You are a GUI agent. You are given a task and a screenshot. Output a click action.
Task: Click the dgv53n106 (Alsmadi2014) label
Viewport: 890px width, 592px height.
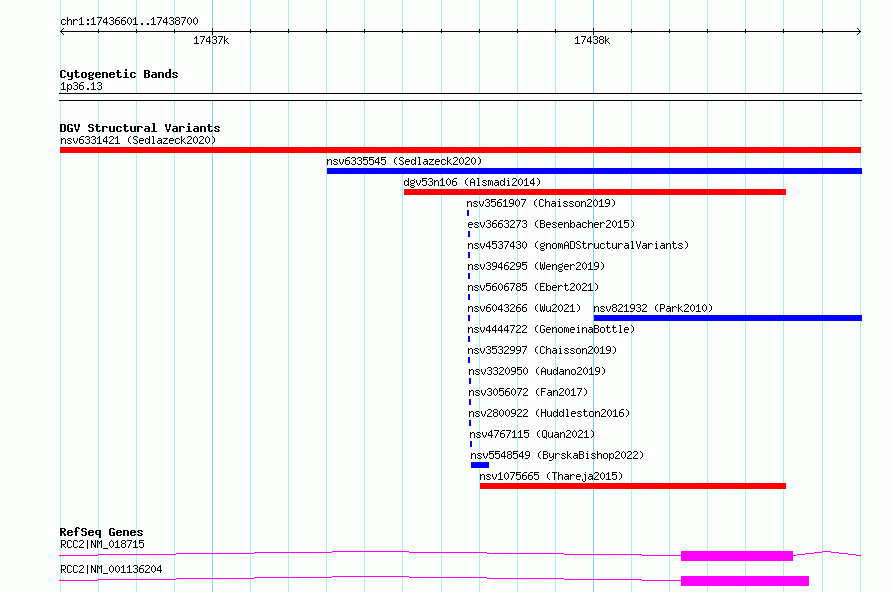point(472,182)
